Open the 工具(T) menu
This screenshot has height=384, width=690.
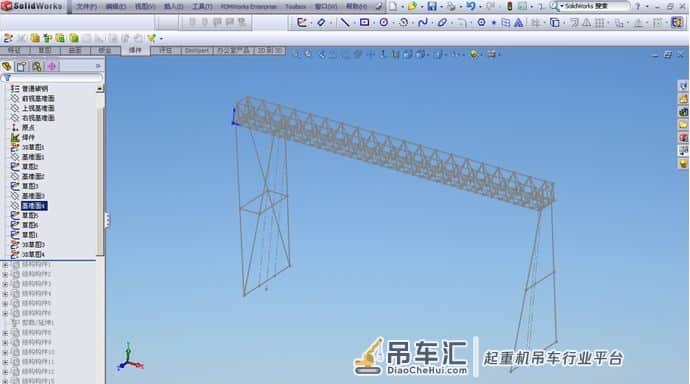pos(202,7)
